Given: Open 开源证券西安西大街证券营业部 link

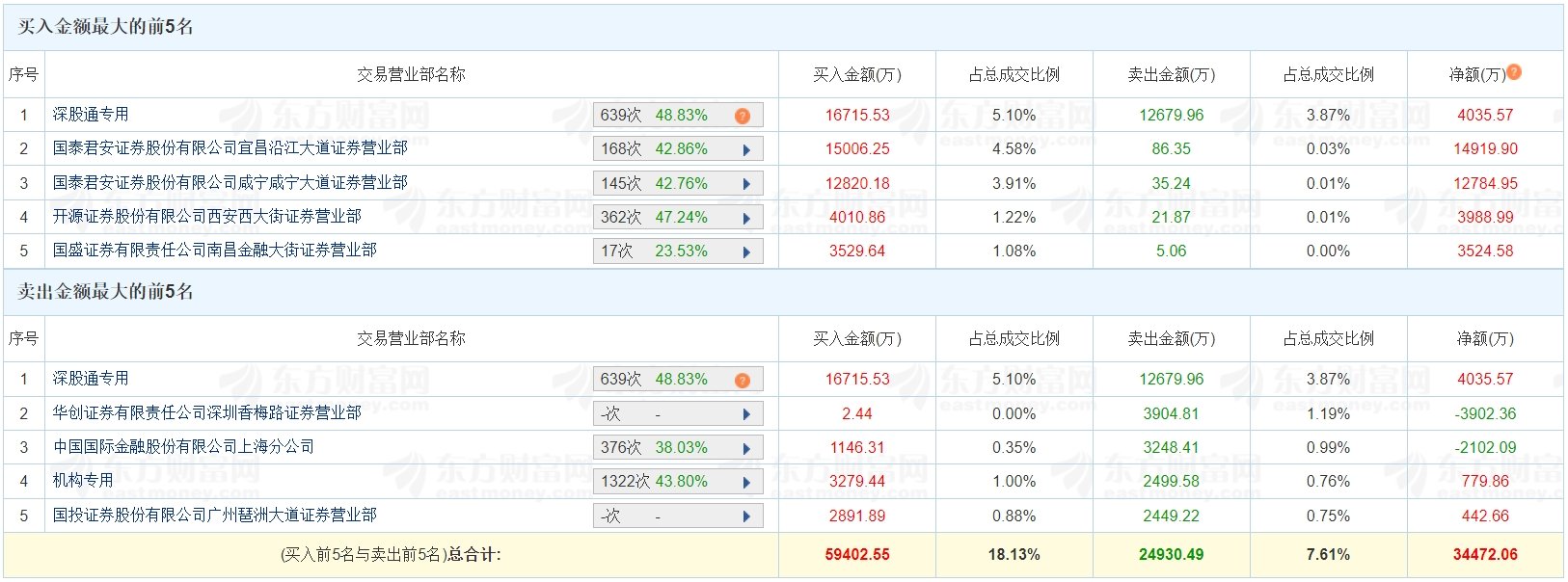Looking at the screenshot, I should pos(206,217).
